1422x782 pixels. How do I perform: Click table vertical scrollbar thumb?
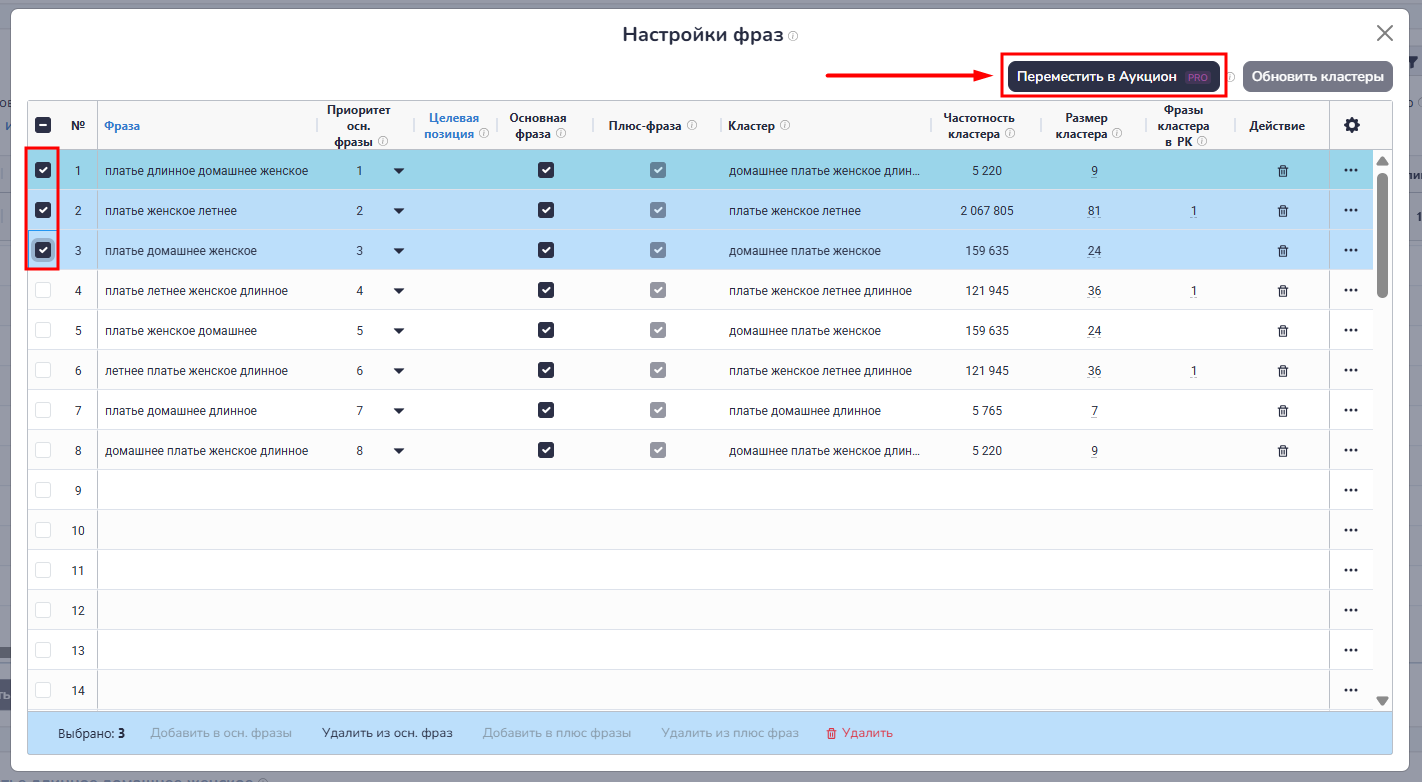pos(1383,235)
